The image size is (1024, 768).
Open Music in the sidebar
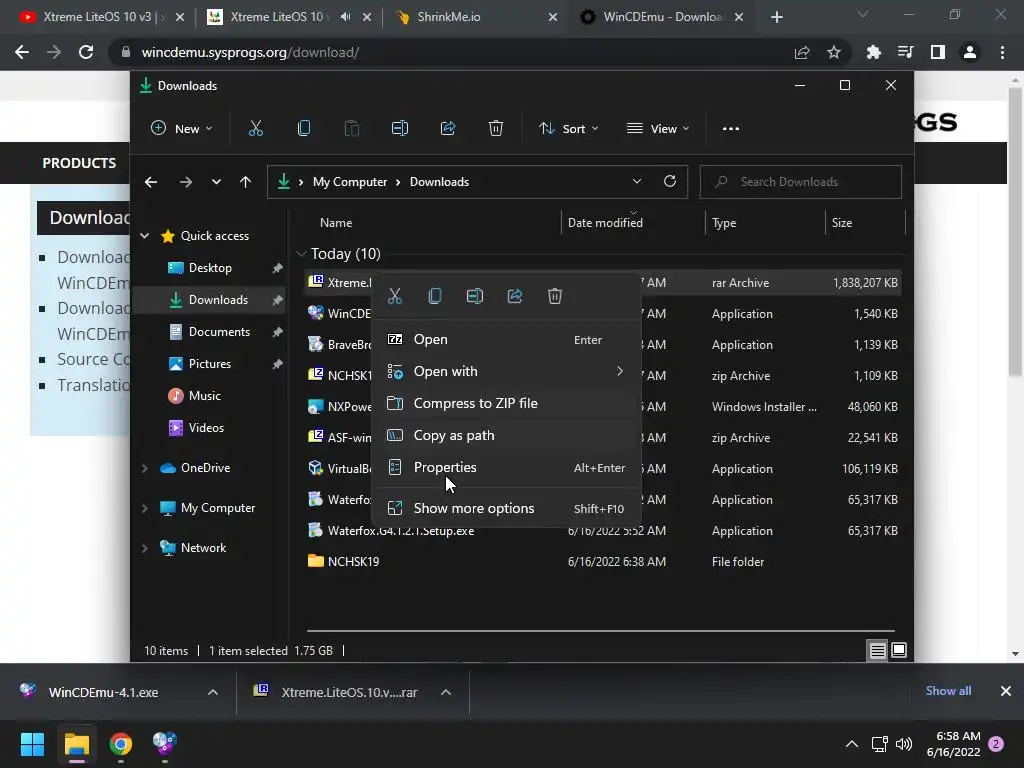(204, 396)
